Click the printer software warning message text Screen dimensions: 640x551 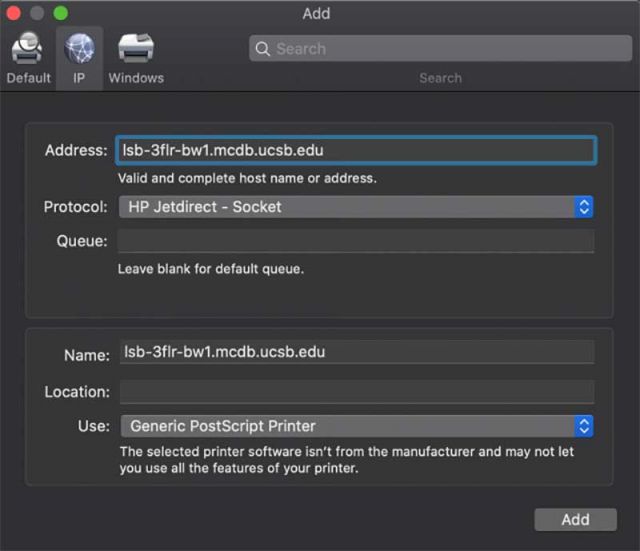tap(347, 460)
